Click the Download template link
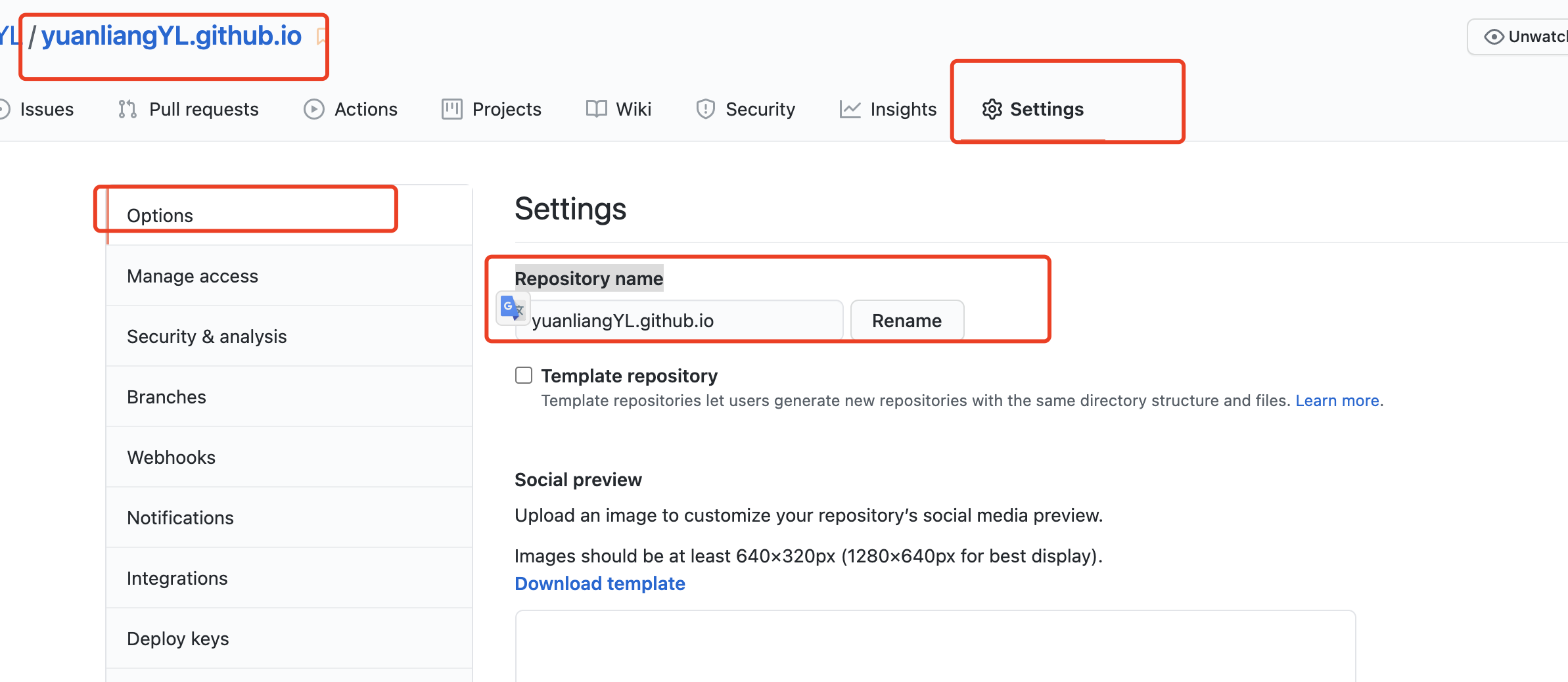 coord(599,583)
